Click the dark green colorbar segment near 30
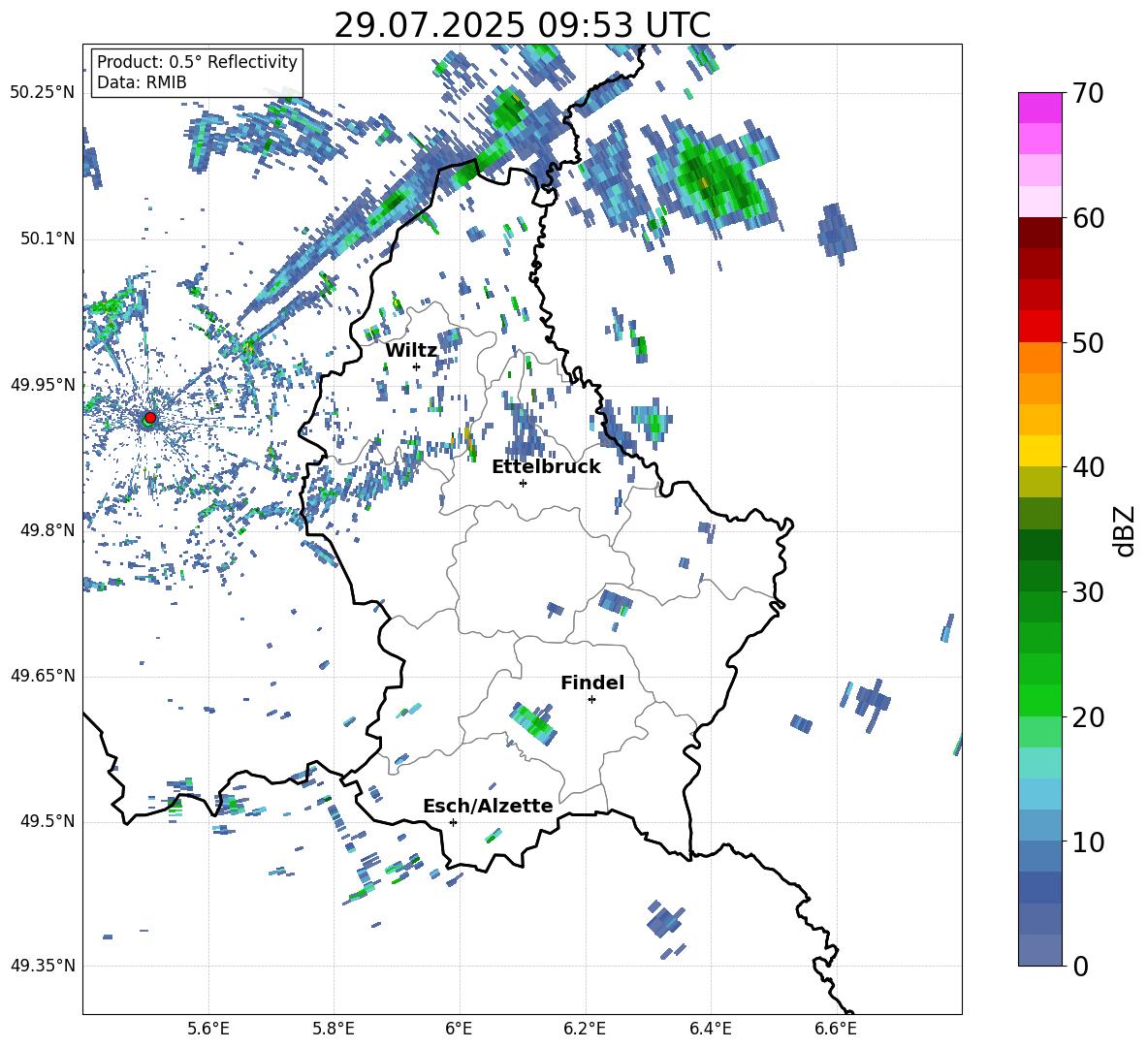The image size is (1148, 1048). point(1039,576)
